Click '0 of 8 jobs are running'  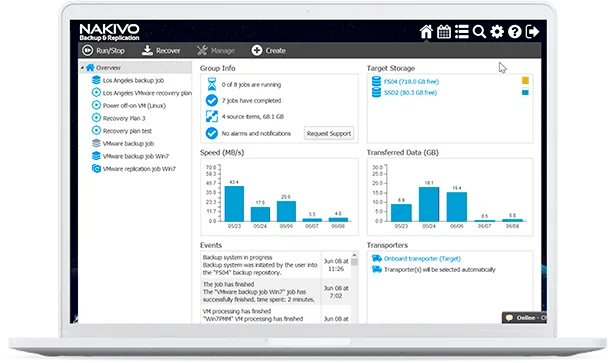251,85
